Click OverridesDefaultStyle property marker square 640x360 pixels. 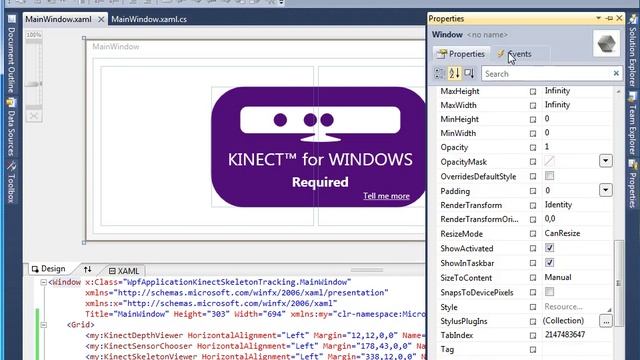coord(533,177)
